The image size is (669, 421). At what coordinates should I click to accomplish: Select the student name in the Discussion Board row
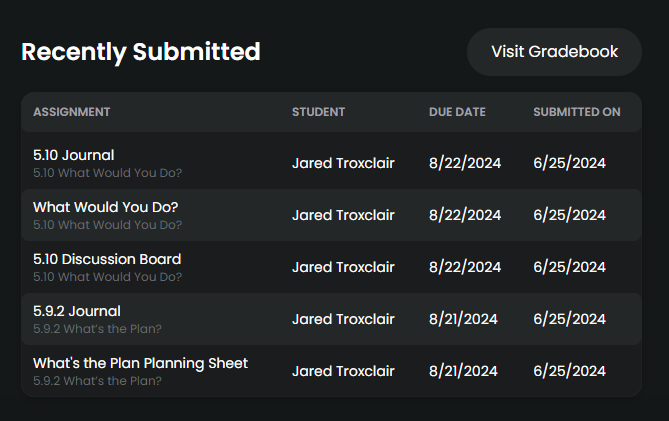(343, 267)
